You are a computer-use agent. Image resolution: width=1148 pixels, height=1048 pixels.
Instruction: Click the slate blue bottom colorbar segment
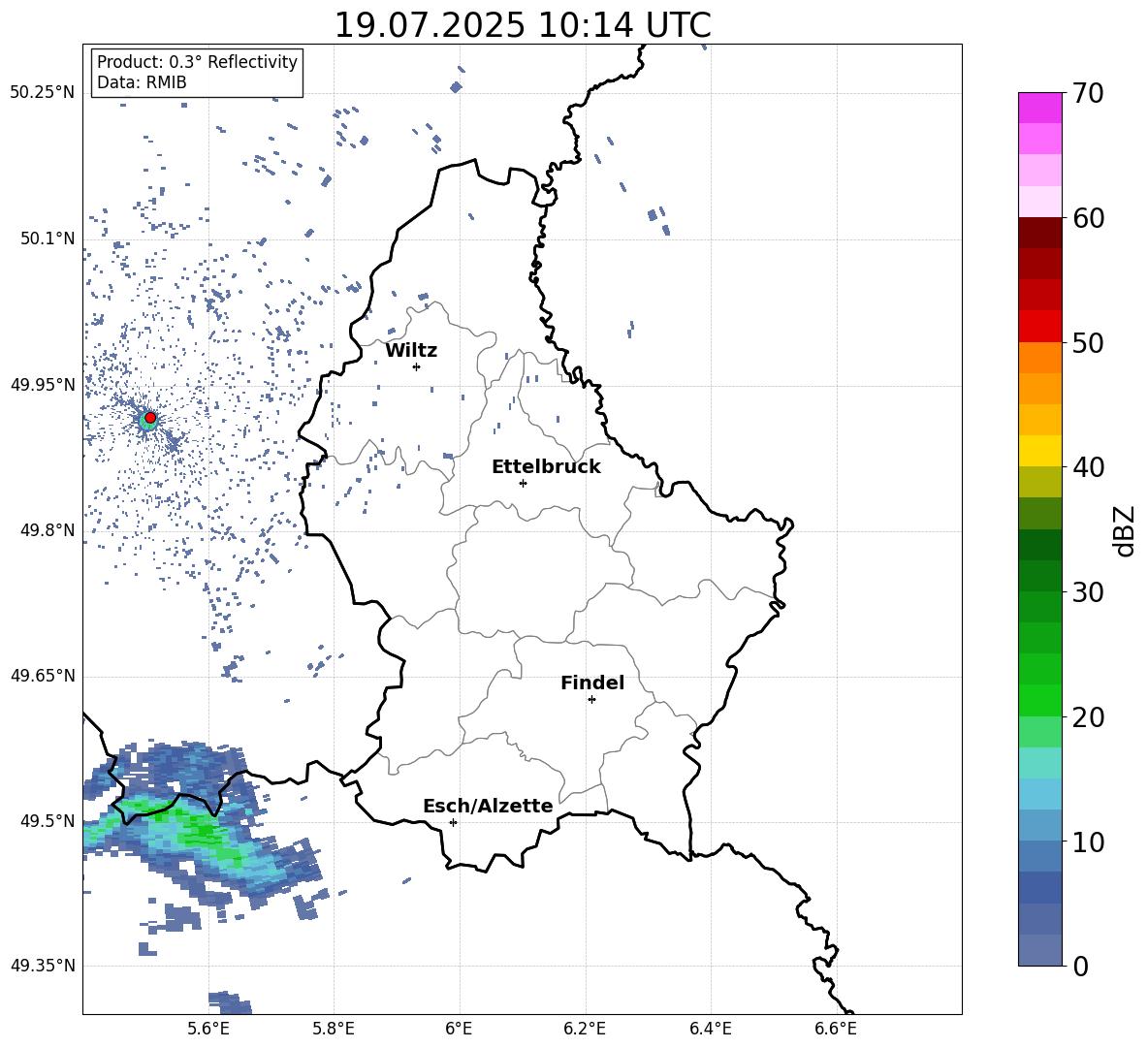[1039, 949]
